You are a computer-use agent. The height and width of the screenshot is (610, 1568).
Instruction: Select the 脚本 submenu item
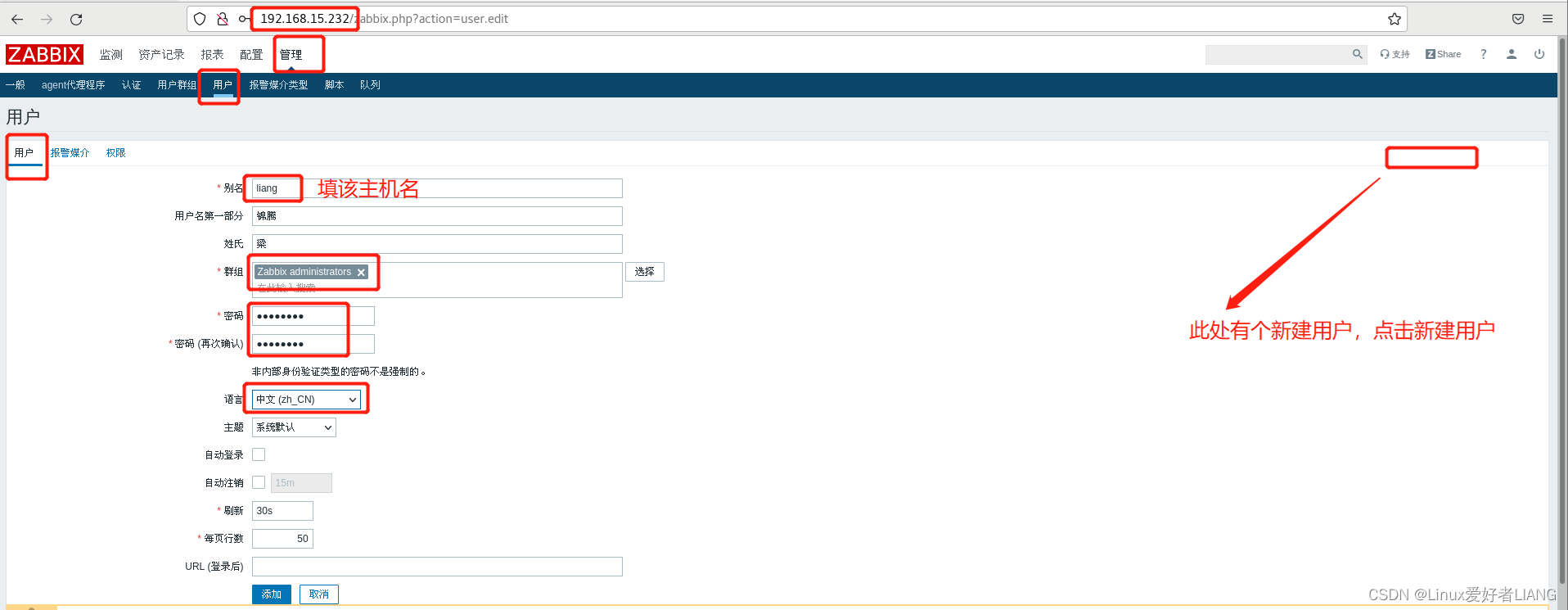click(x=334, y=85)
